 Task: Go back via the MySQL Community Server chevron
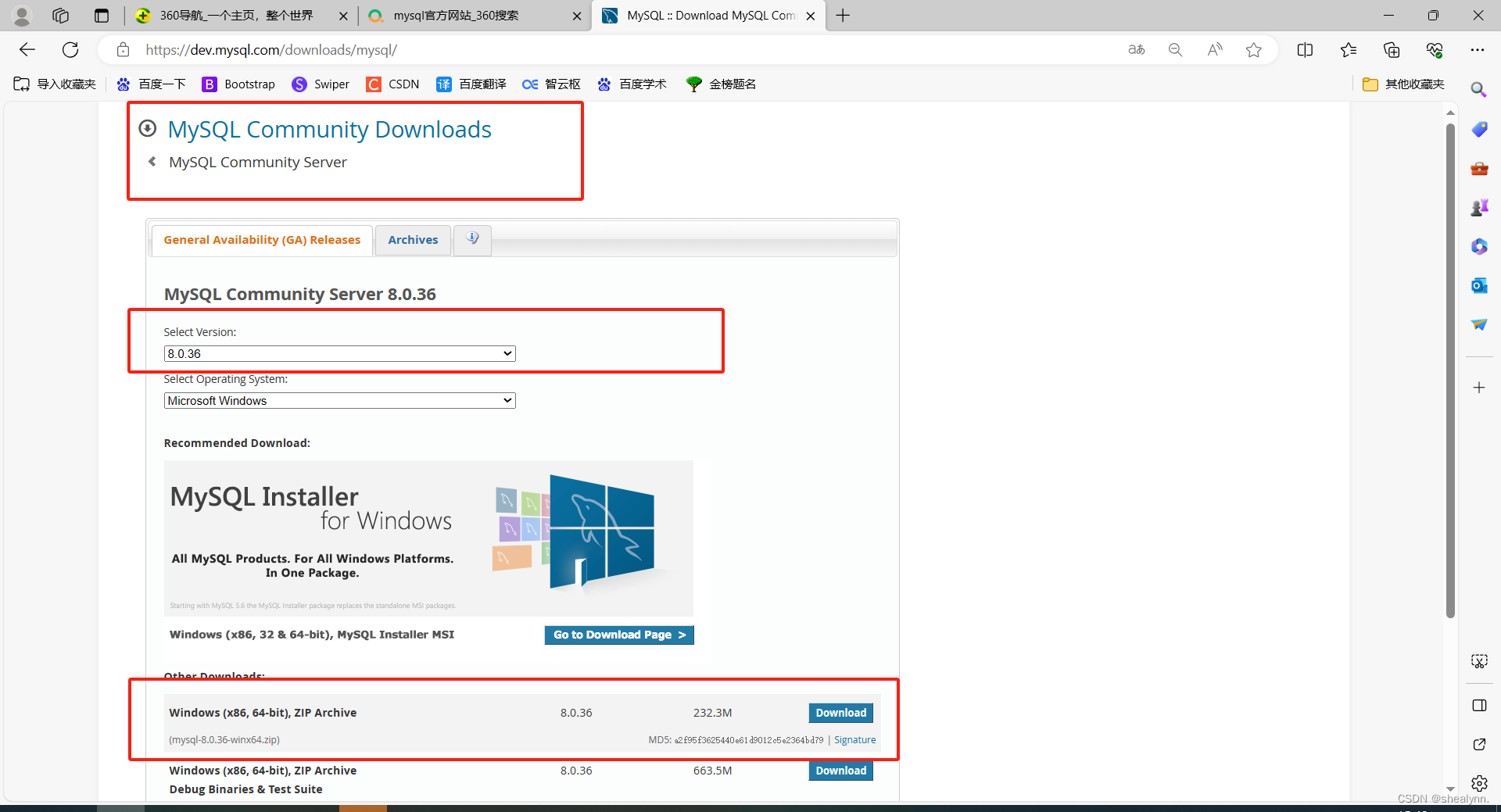click(x=152, y=162)
